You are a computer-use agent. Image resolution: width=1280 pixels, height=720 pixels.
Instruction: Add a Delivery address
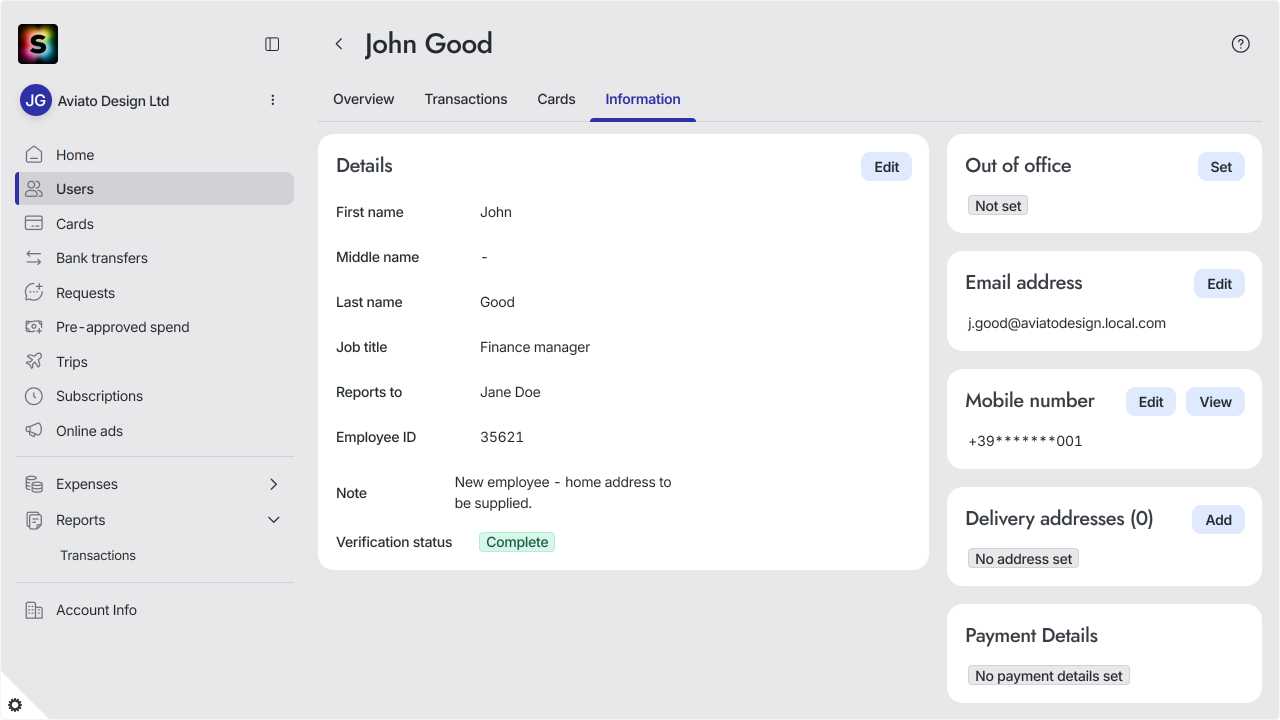click(1218, 520)
